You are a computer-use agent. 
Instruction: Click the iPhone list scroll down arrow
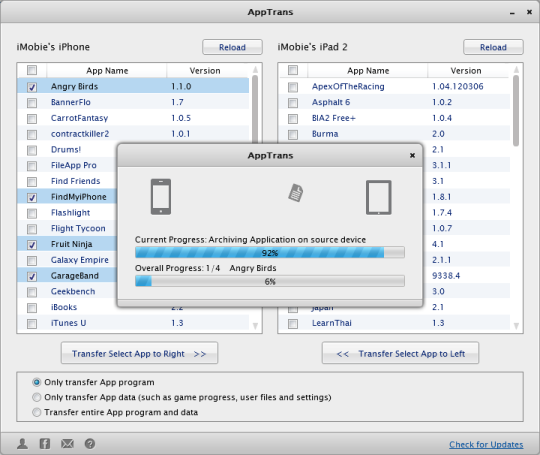coord(255,325)
